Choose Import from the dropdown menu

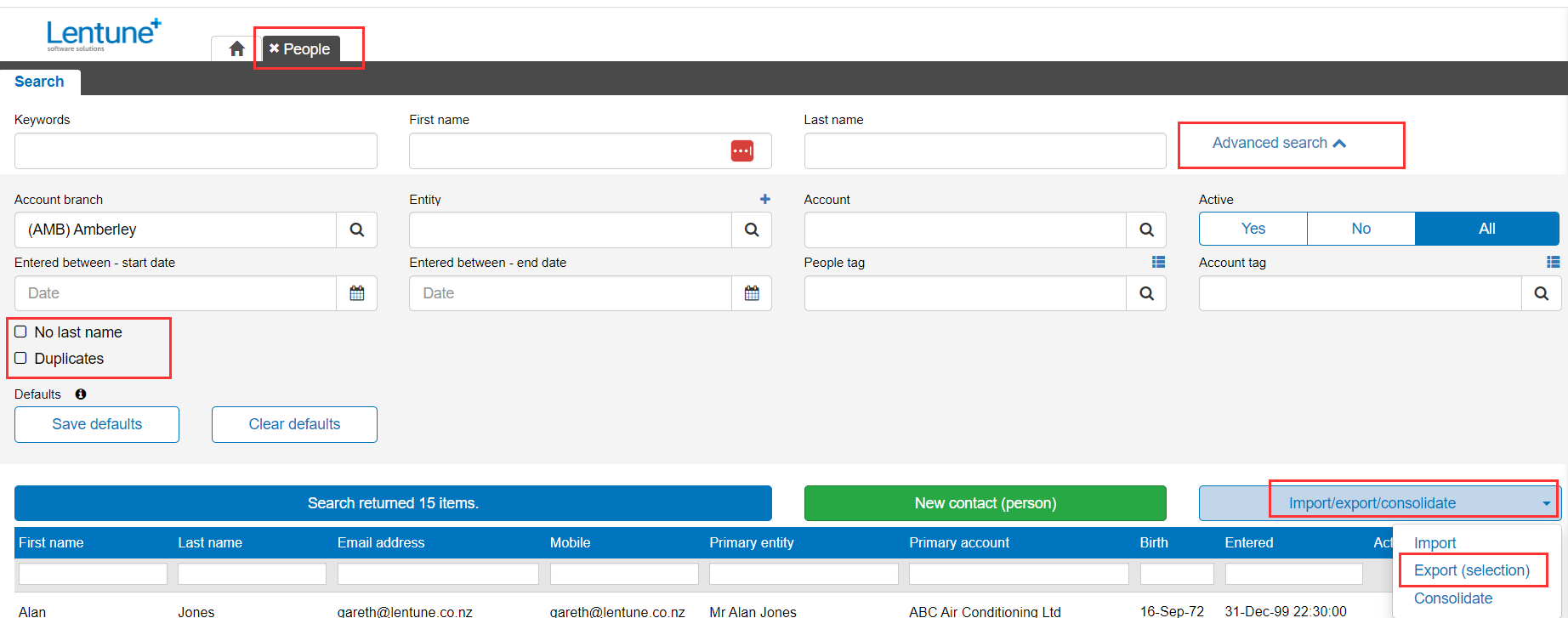coord(1434,543)
